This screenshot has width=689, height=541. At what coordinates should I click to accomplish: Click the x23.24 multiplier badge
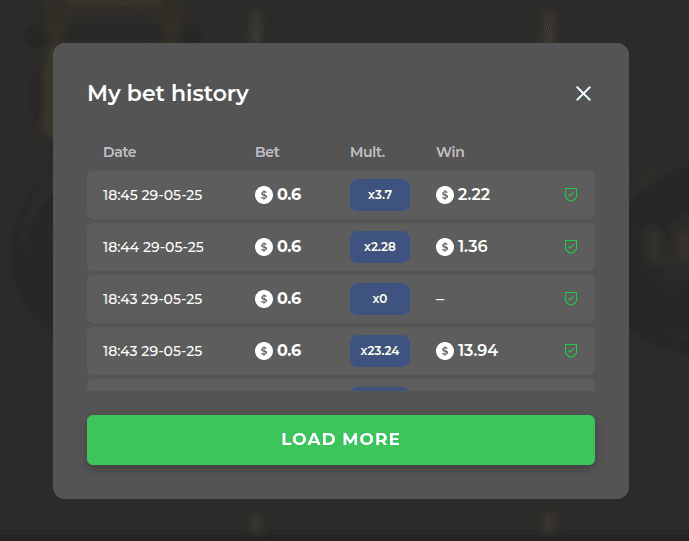(x=380, y=351)
